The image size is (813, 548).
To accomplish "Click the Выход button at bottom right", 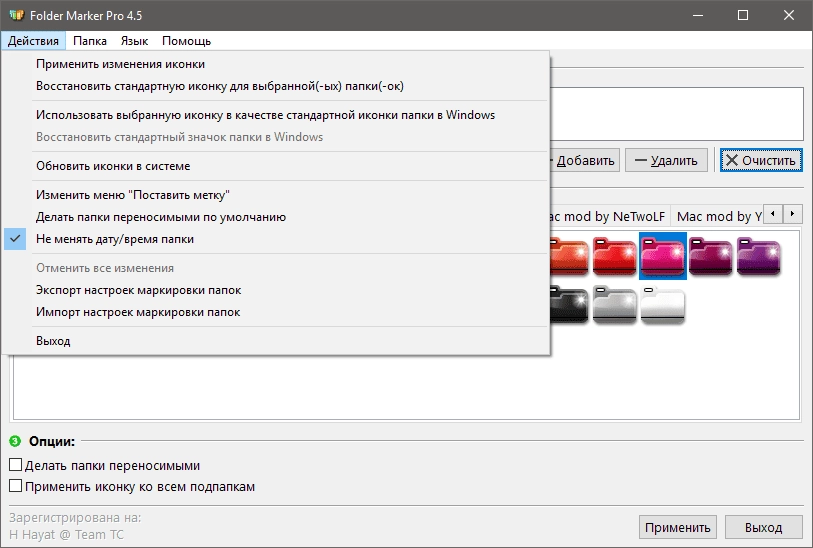I will point(763,527).
